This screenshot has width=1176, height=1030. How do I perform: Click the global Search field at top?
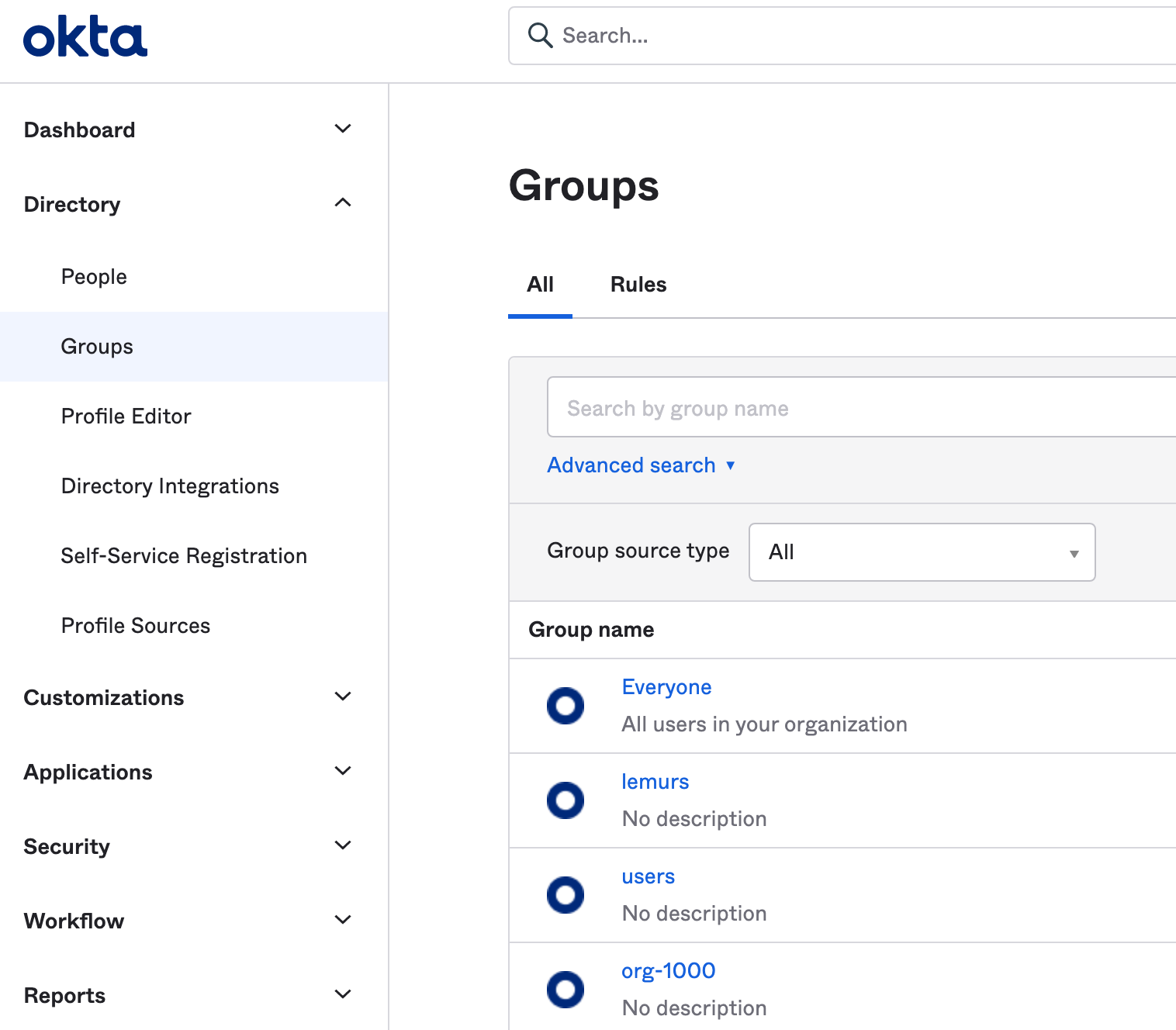(x=853, y=36)
